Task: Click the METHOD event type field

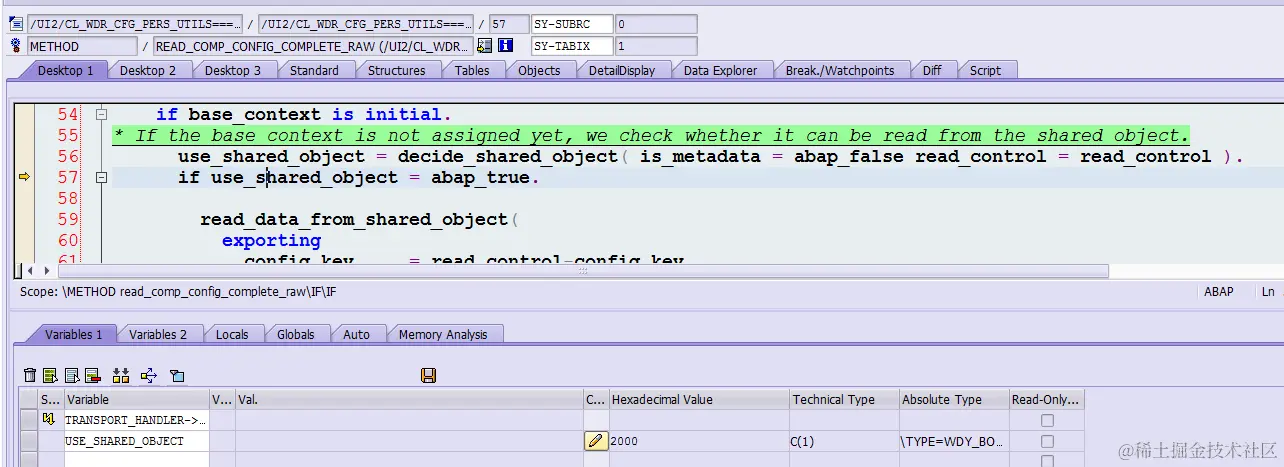Action: pyautogui.click(x=82, y=46)
